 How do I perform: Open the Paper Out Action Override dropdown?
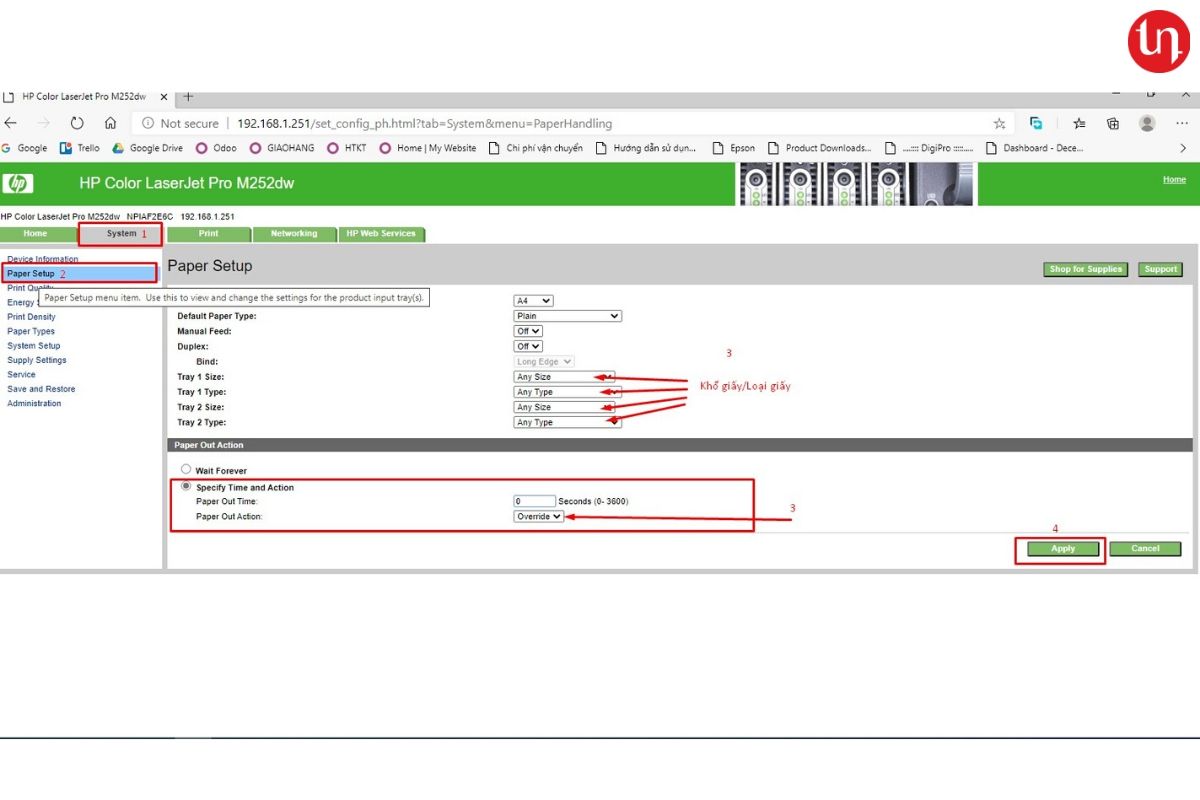point(539,516)
